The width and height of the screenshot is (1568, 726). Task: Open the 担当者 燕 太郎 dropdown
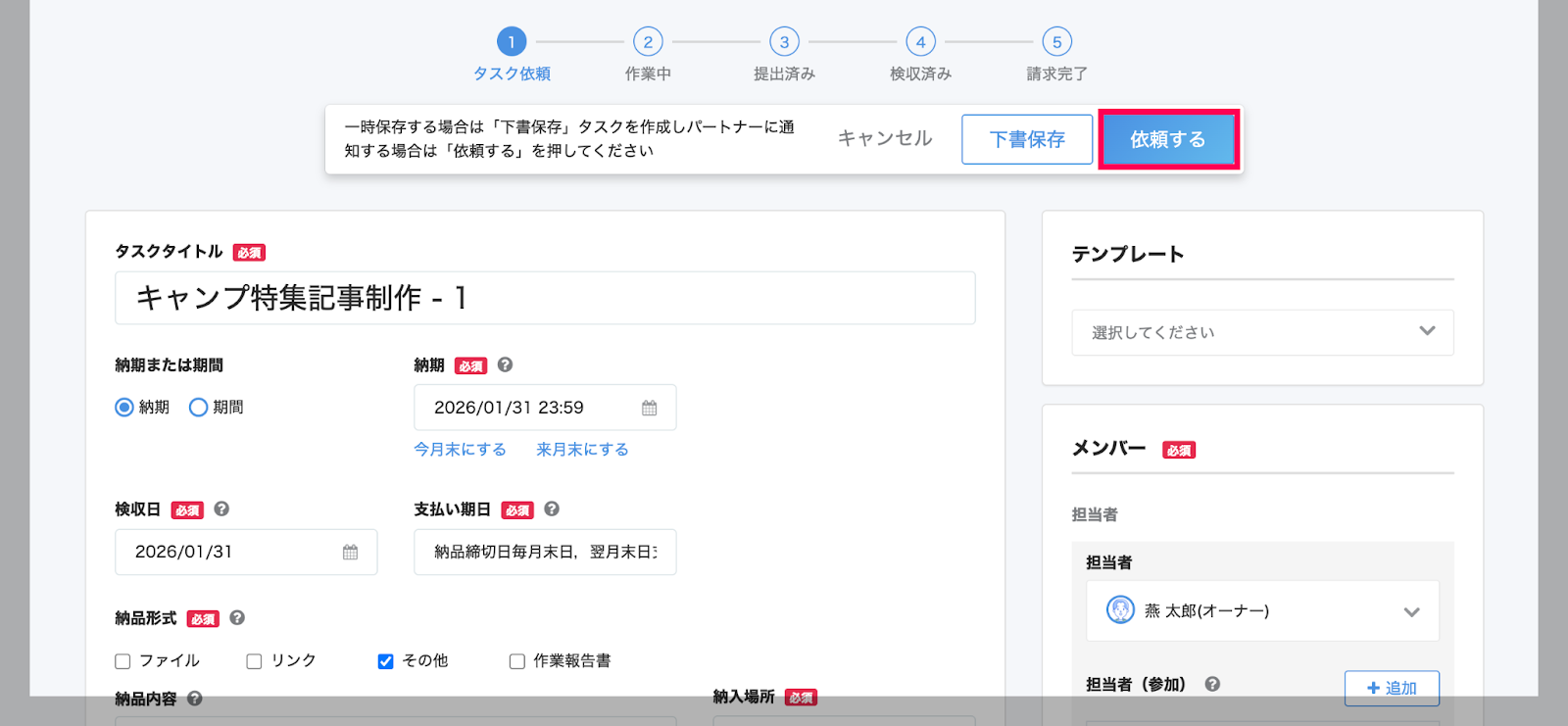click(x=1262, y=611)
